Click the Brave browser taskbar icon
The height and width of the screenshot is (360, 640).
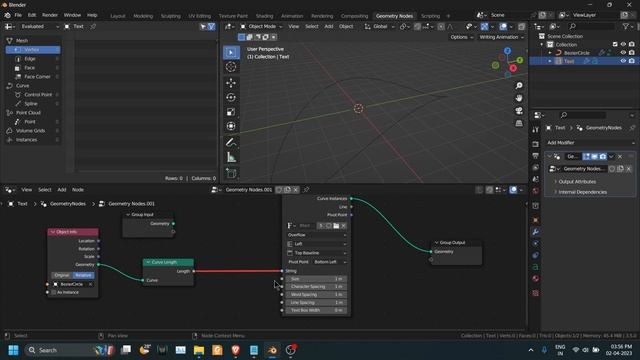(236, 350)
